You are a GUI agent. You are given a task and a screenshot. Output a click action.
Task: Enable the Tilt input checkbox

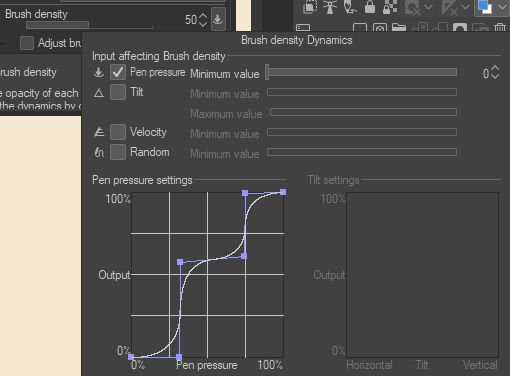pos(118,92)
